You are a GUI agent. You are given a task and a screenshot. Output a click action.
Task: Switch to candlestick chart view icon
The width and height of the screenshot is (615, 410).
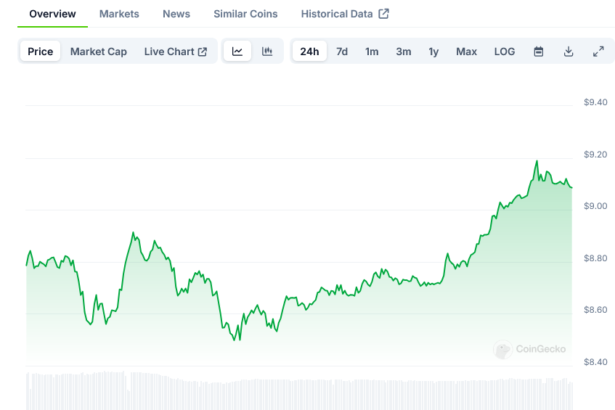click(267, 52)
